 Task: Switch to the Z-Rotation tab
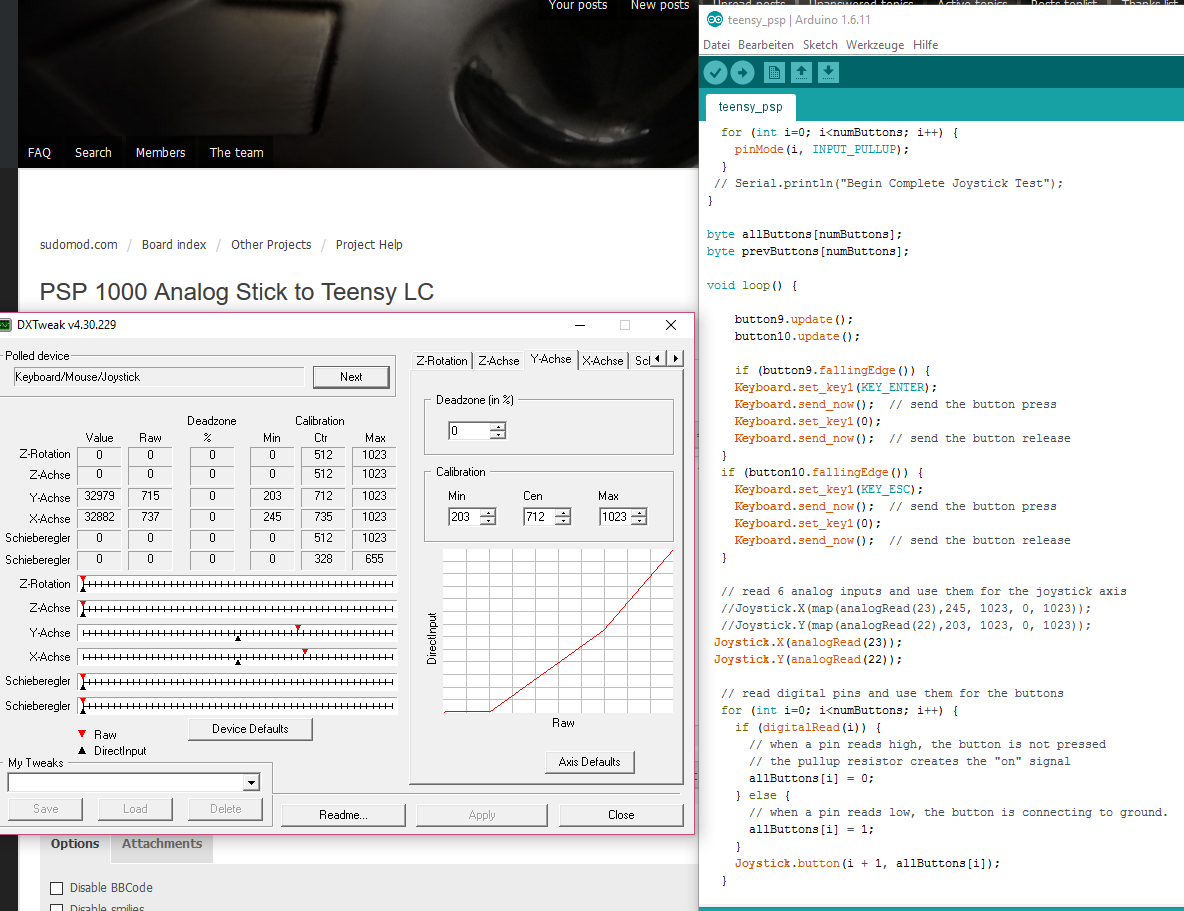point(442,361)
